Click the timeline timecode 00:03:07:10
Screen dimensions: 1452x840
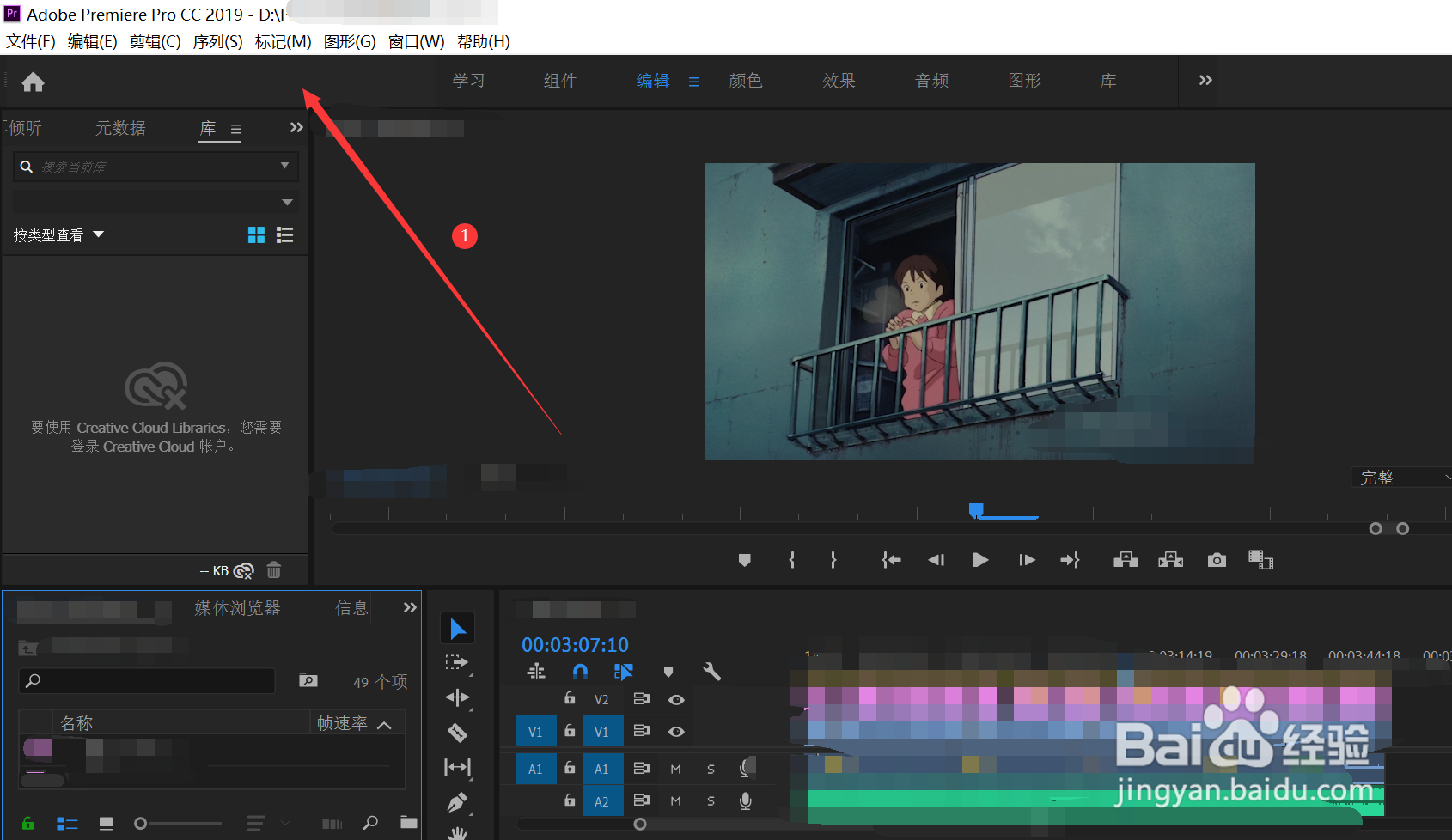(575, 645)
